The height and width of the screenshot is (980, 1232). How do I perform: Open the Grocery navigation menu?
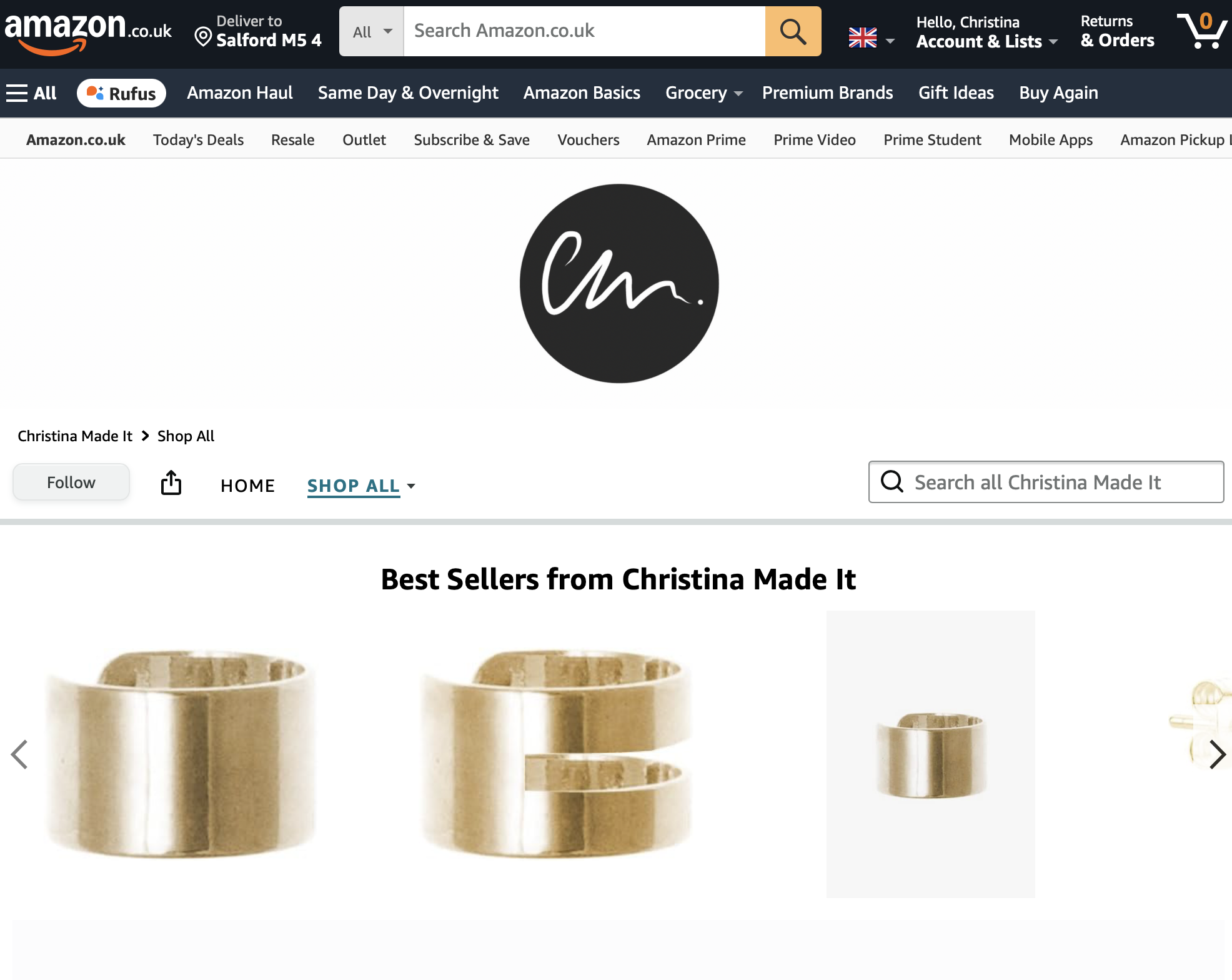(x=704, y=93)
